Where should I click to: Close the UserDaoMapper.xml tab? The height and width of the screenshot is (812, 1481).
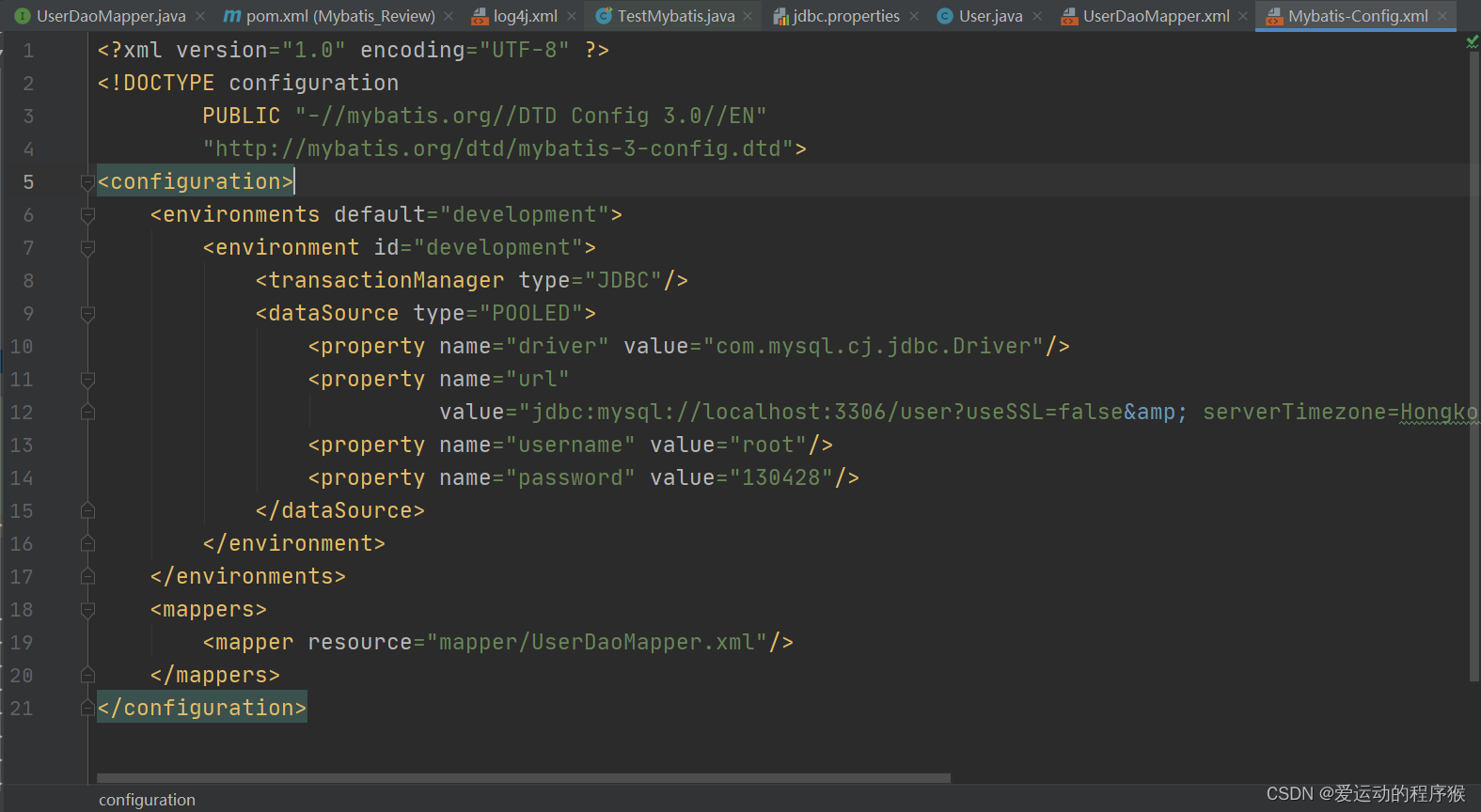point(1243,16)
